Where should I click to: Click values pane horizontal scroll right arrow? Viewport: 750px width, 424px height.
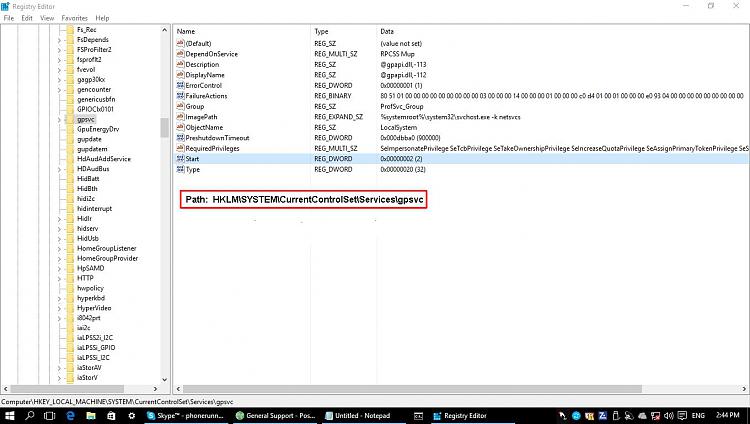pos(744,389)
